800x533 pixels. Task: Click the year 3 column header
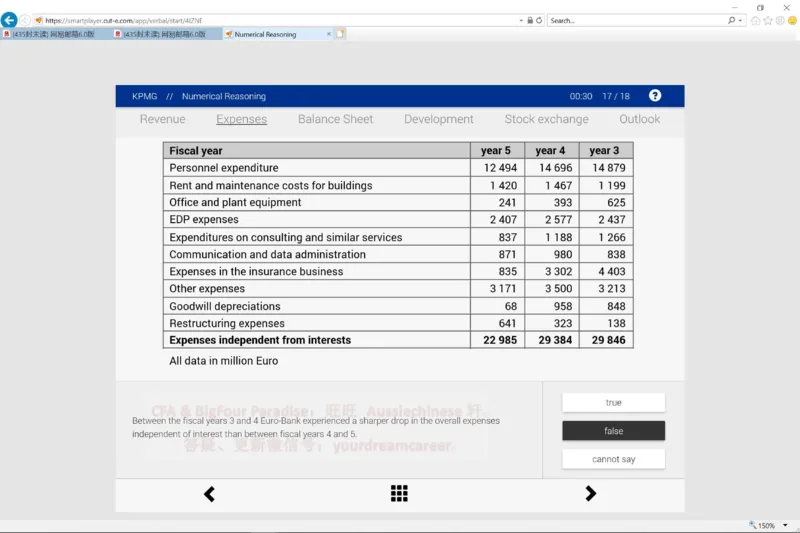(604, 150)
